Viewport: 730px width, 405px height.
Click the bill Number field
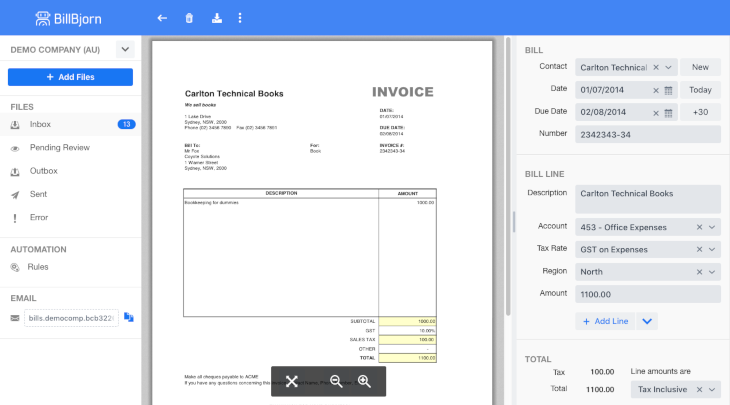[648, 135]
